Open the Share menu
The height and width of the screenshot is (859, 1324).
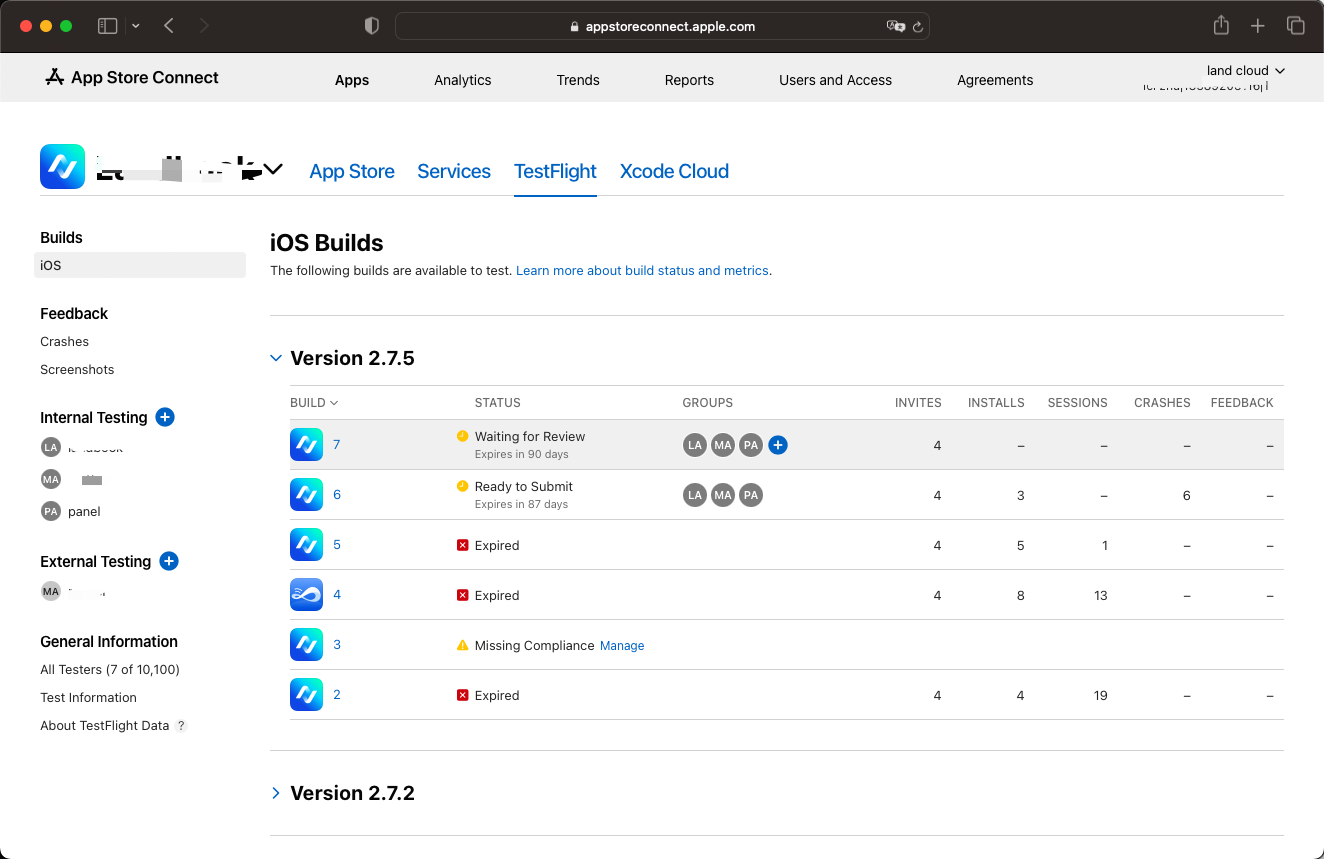[1221, 26]
